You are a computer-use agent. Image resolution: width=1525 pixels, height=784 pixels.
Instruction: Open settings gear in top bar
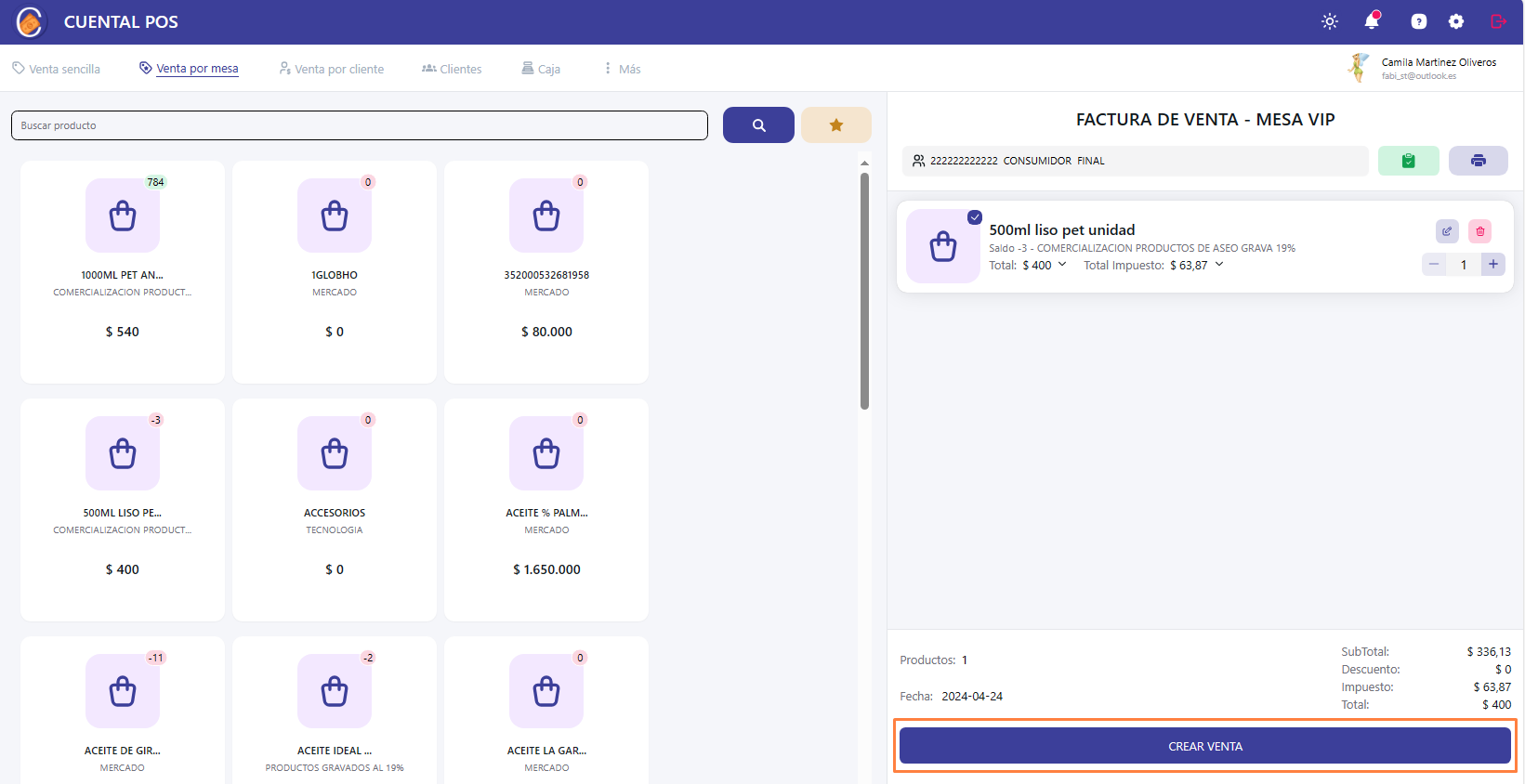[x=1456, y=21]
